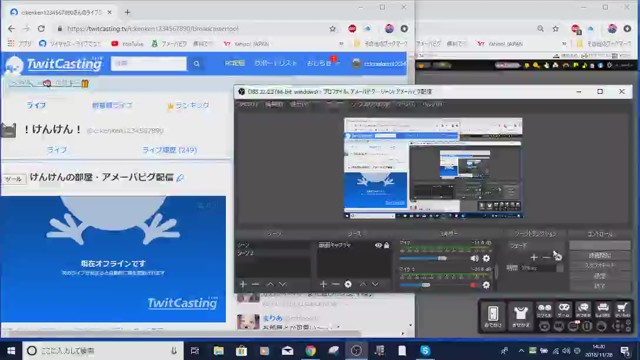Open the ランキング tab
The height and width of the screenshot is (360, 640).
pos(189,106)
